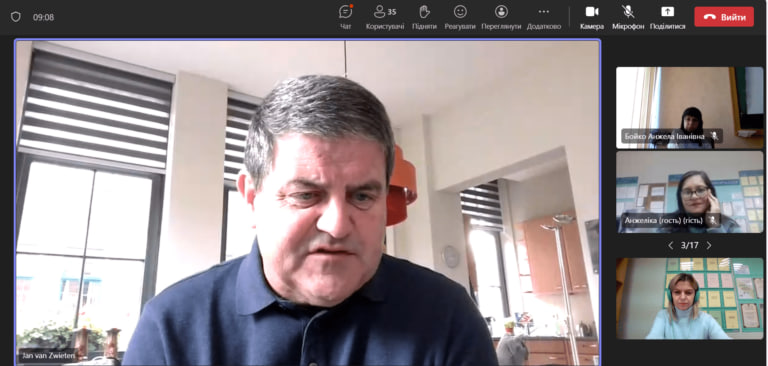The image size is (768, 366).
Task: Raise hand with Підняти icon
Action: tap(424, 17)
